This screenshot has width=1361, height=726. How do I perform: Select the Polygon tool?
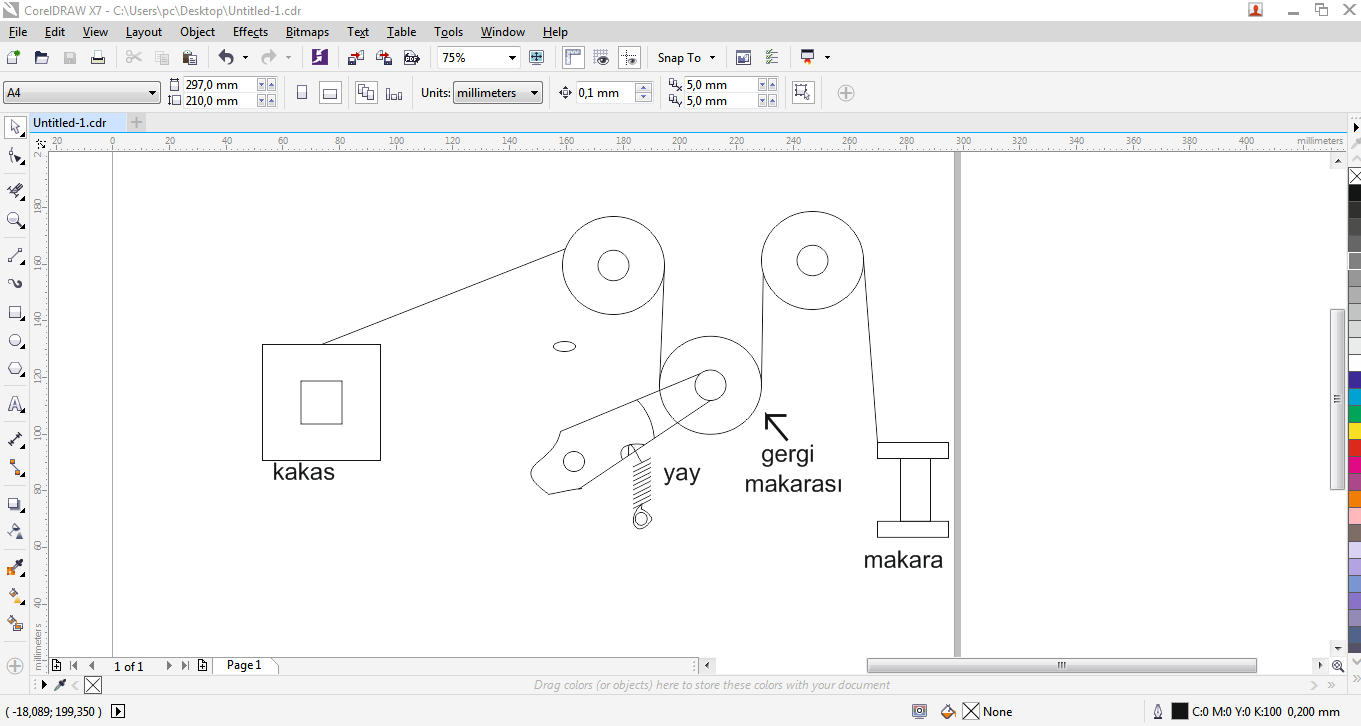coord(15,369)
